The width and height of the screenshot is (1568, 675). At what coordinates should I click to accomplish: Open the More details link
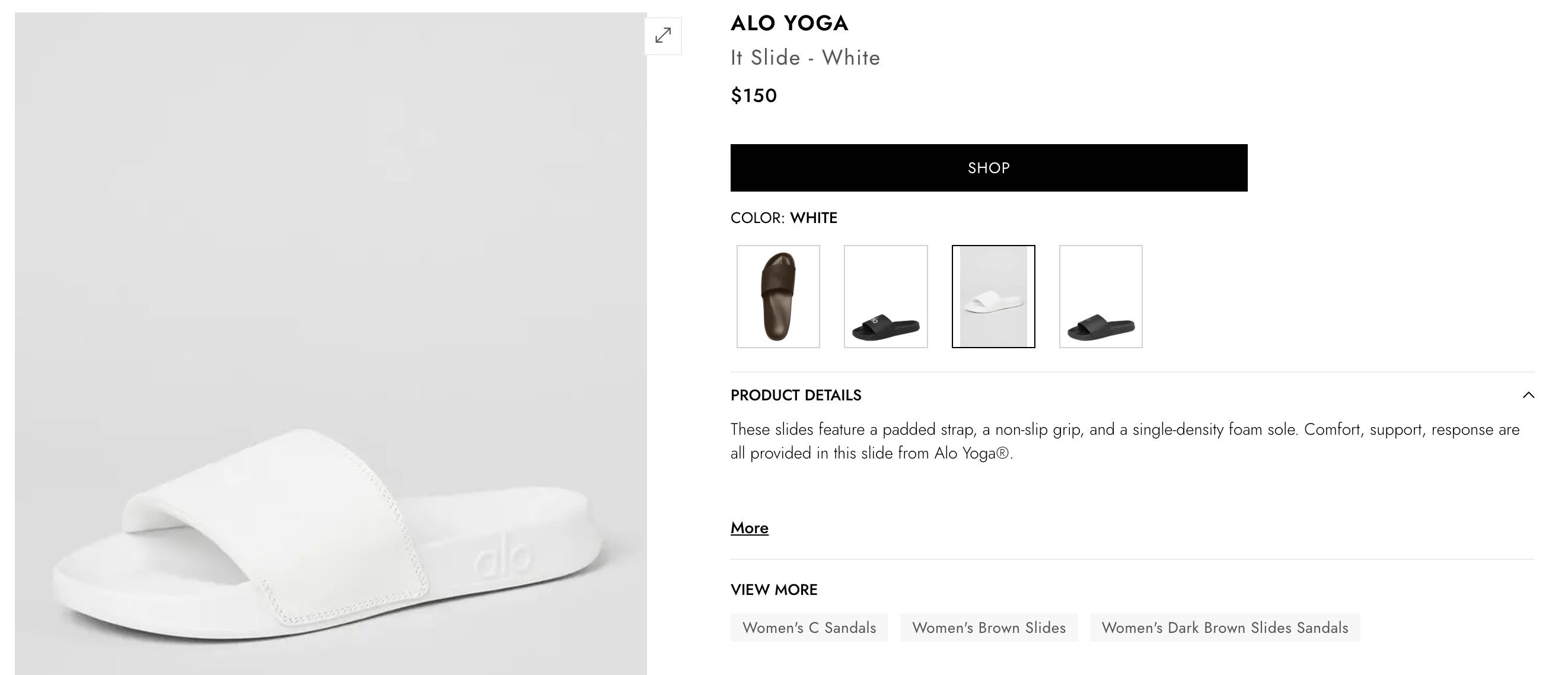point(749,528)
